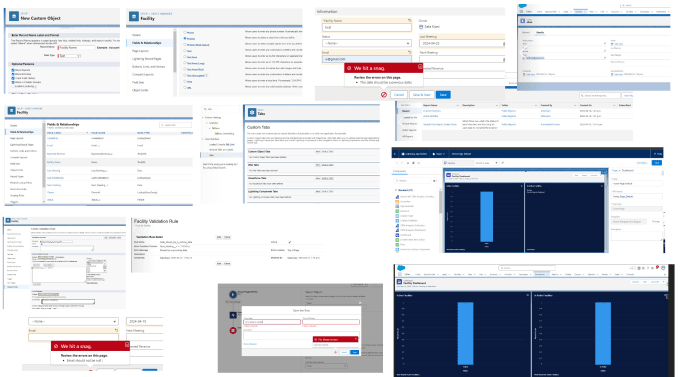Open the Status dropdown showing --None--
The image size is (680, 377).
(x=366, y=43)
